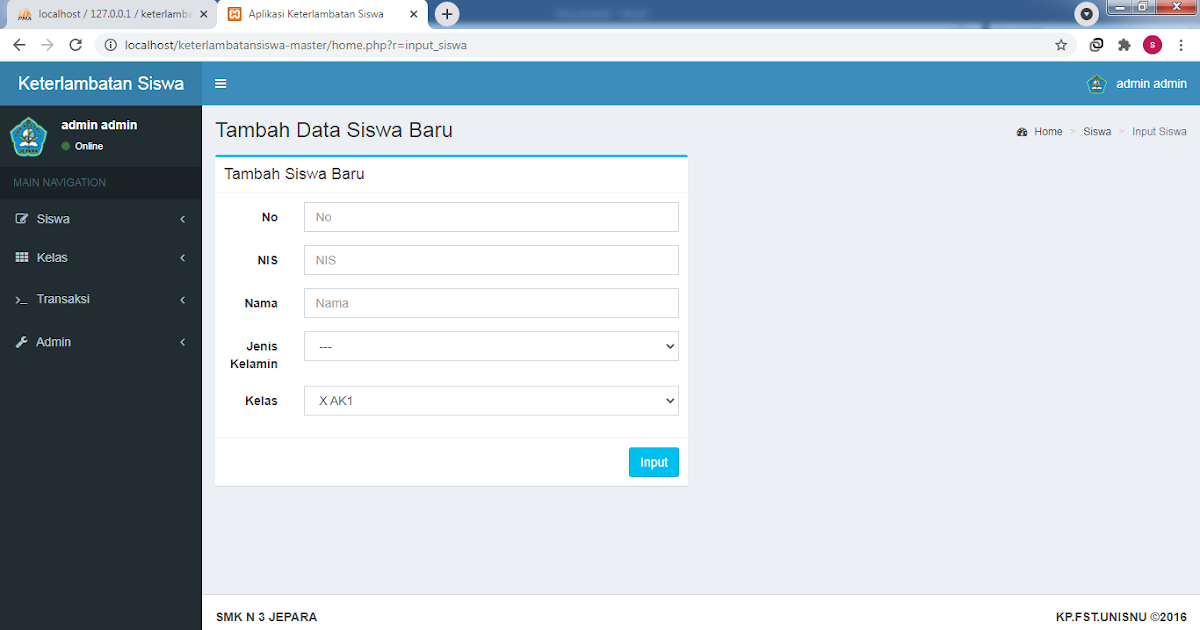Open the tab search dropdown circle icon
Viewport: 1200px width, 630px height.
tap(1086, 14)
